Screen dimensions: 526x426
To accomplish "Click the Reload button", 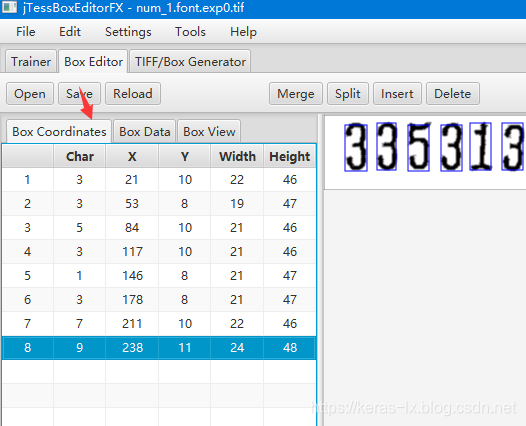I will point(133,94).
